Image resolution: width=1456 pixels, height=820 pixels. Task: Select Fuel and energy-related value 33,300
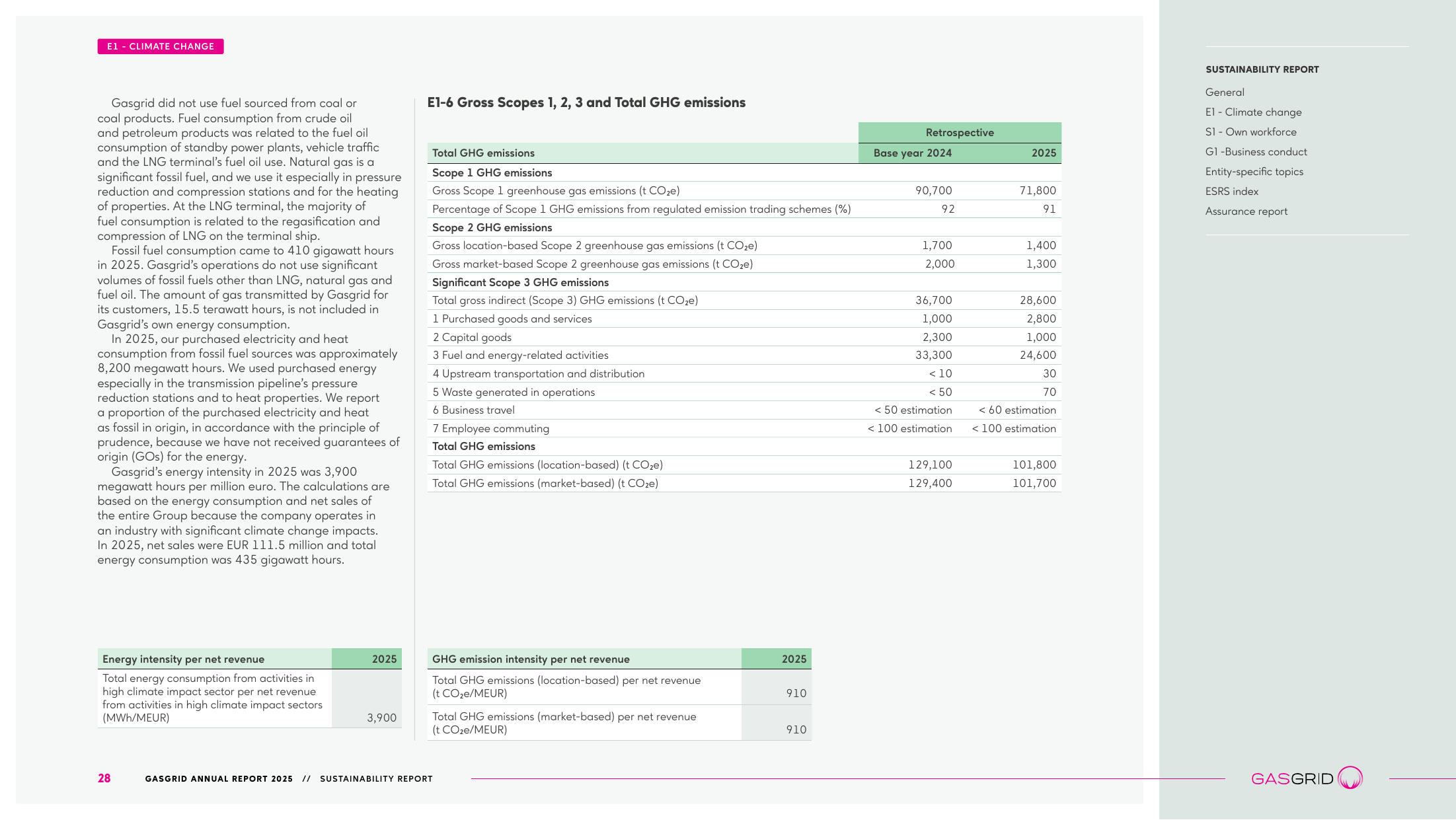pos(934,355)
